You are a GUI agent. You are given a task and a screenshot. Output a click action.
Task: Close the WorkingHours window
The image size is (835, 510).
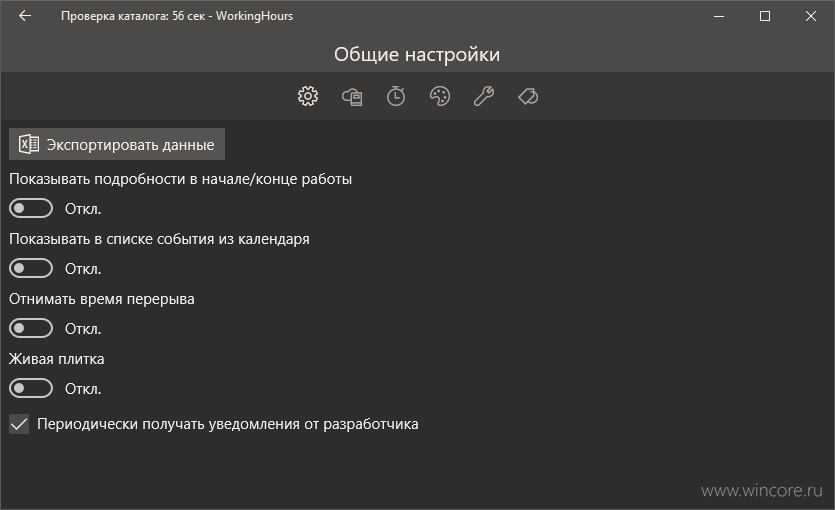click(x=811, y=16)
